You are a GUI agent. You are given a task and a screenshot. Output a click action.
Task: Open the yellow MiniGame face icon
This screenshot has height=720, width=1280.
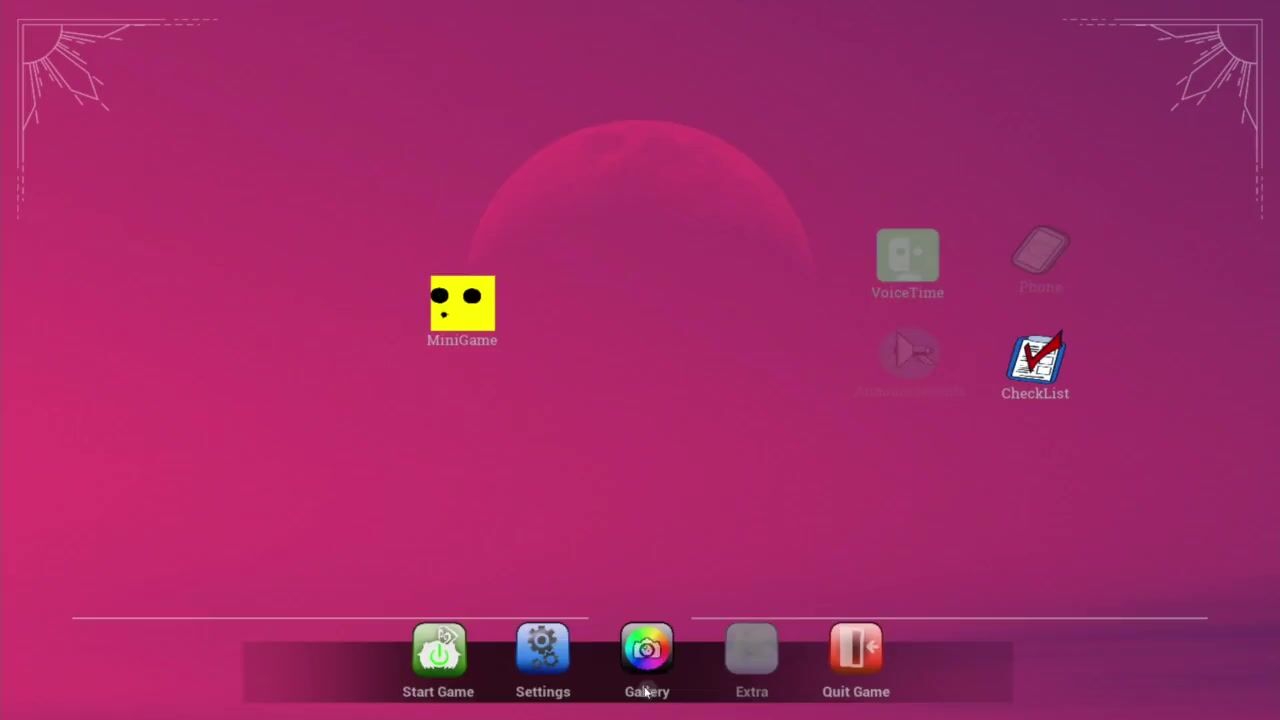tap(462, 303)
